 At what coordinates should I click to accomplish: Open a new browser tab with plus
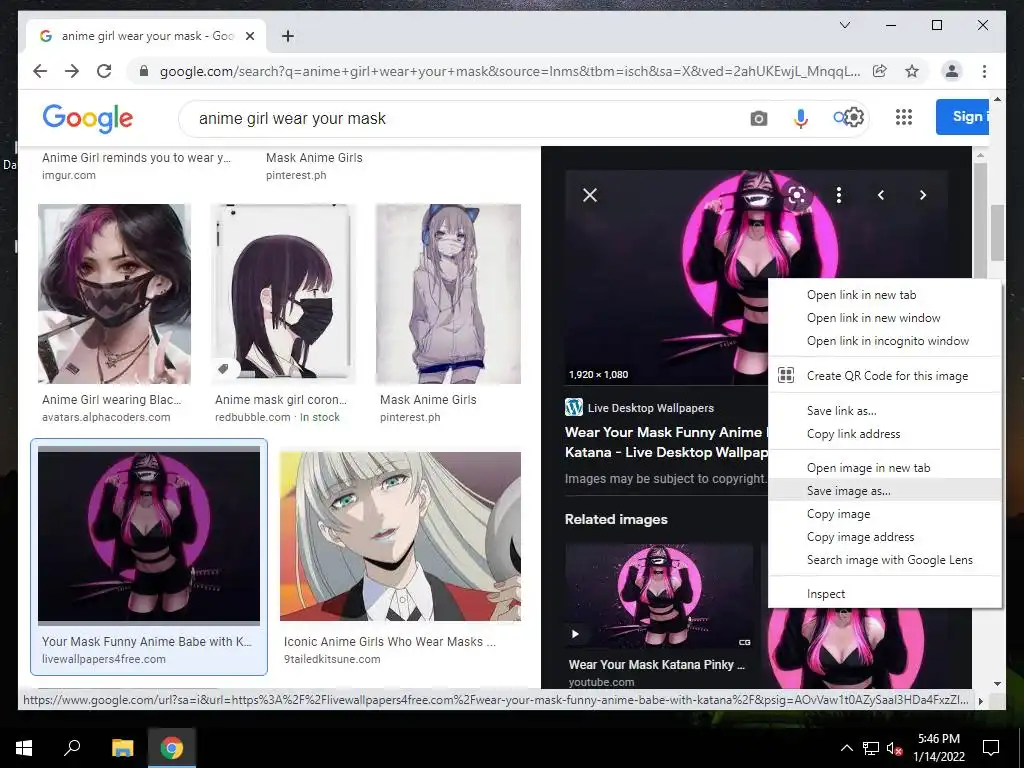pos(287,37)
